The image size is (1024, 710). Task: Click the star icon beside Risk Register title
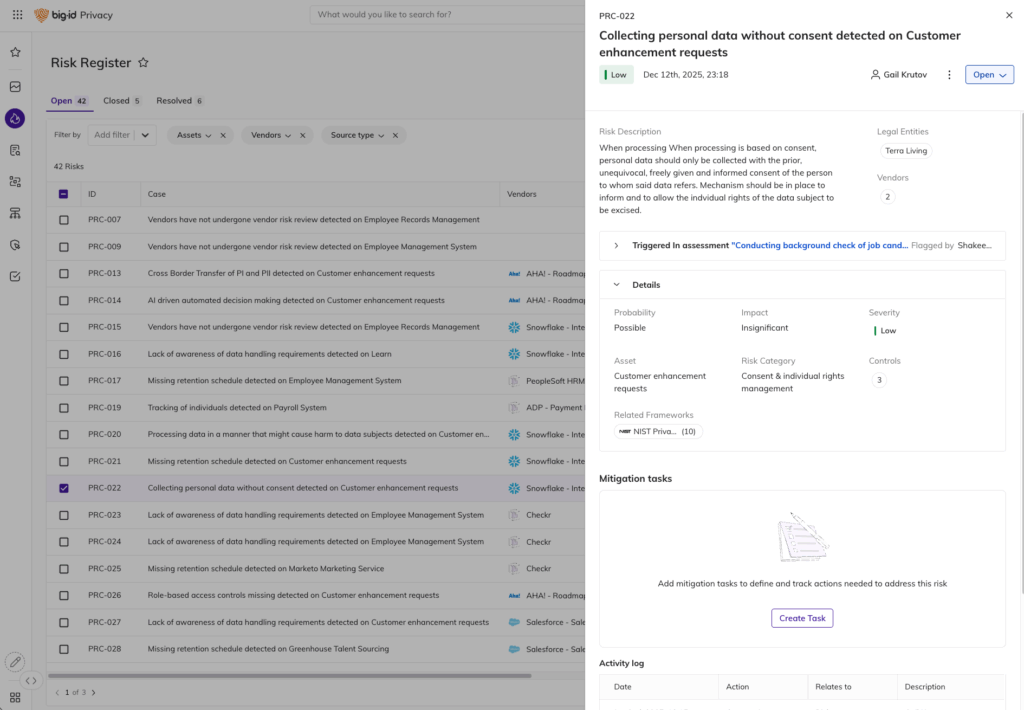143,63
